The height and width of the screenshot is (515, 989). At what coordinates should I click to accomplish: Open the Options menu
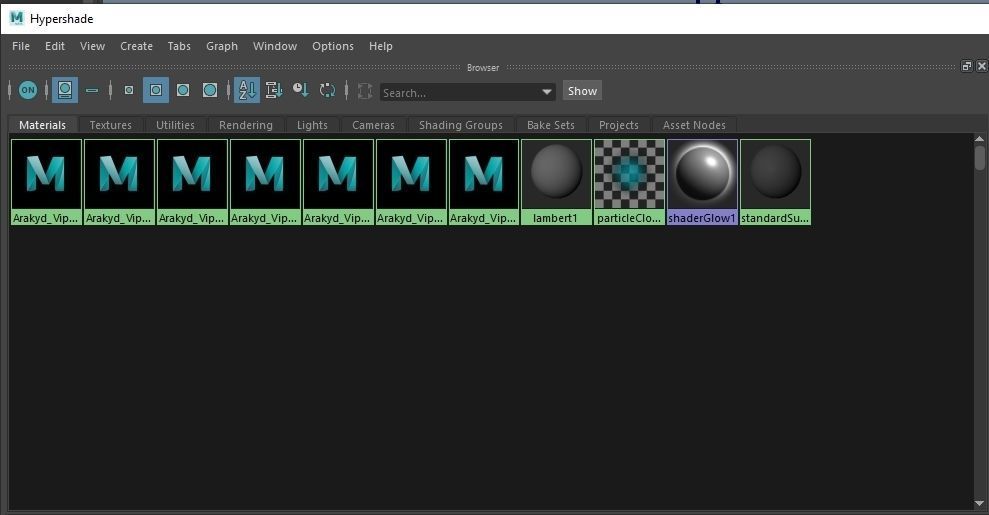[333, 46]
